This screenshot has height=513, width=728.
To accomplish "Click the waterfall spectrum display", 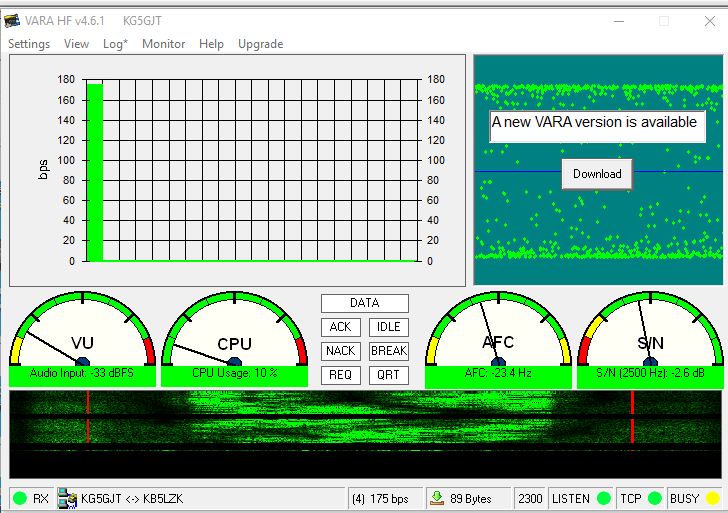I will (x=365, y=434).
